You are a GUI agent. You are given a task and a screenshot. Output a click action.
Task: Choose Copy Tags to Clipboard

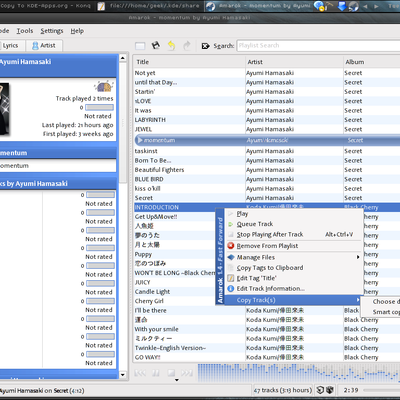point(294,268)
